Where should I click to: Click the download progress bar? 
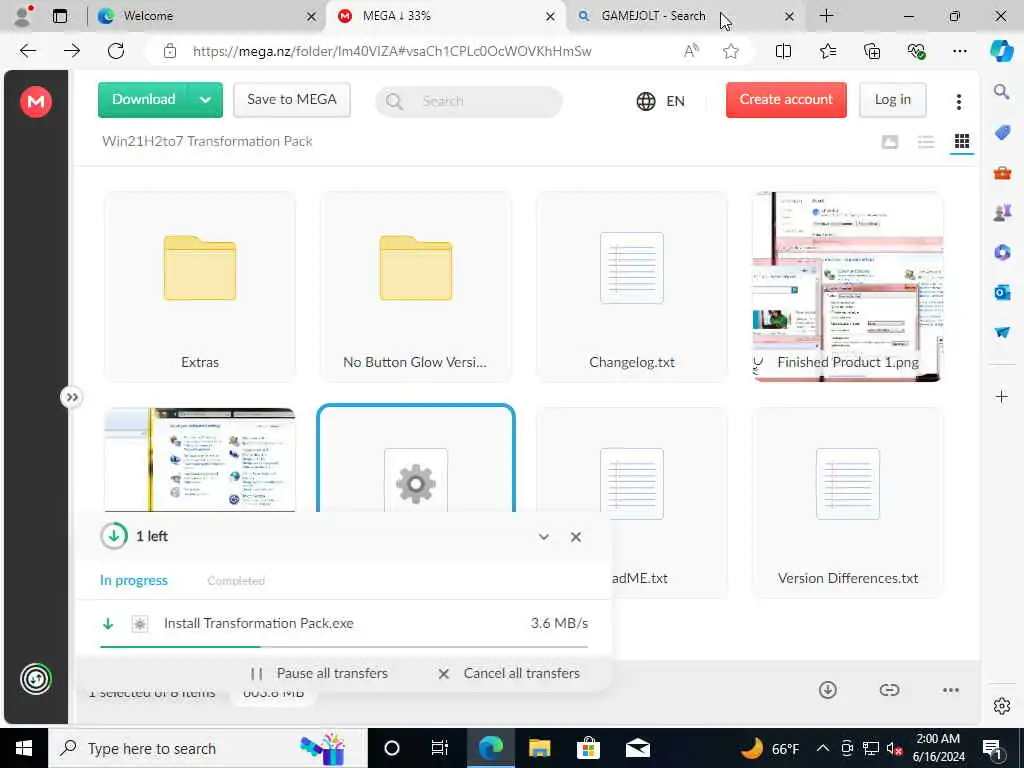pyautogui.click(x=344, y=647)
